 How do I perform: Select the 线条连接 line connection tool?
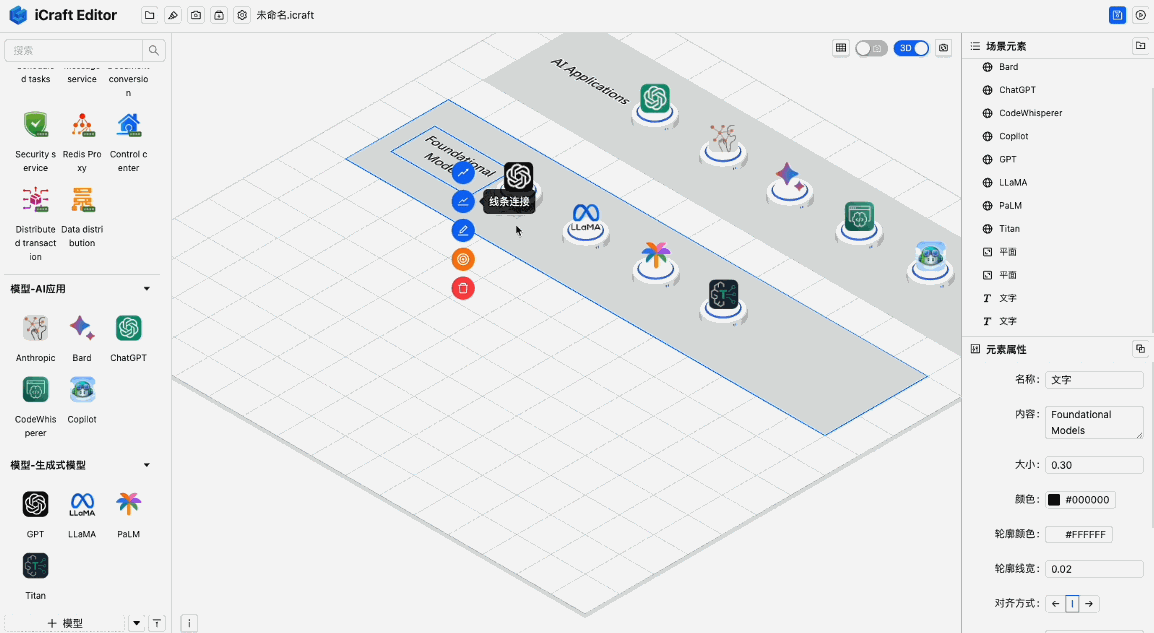point(463,200)
